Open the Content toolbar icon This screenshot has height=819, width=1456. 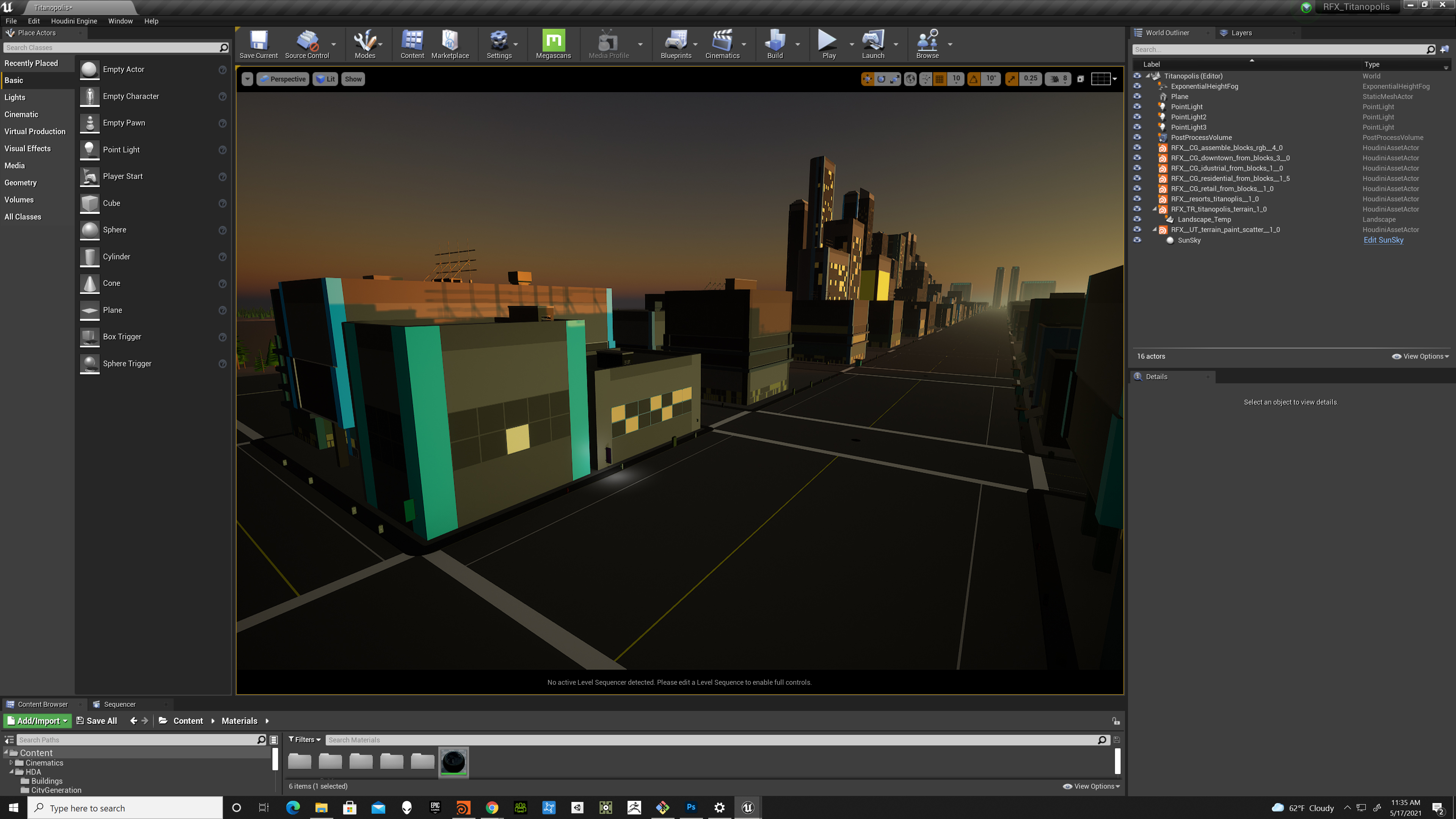[x=412, y=44]
